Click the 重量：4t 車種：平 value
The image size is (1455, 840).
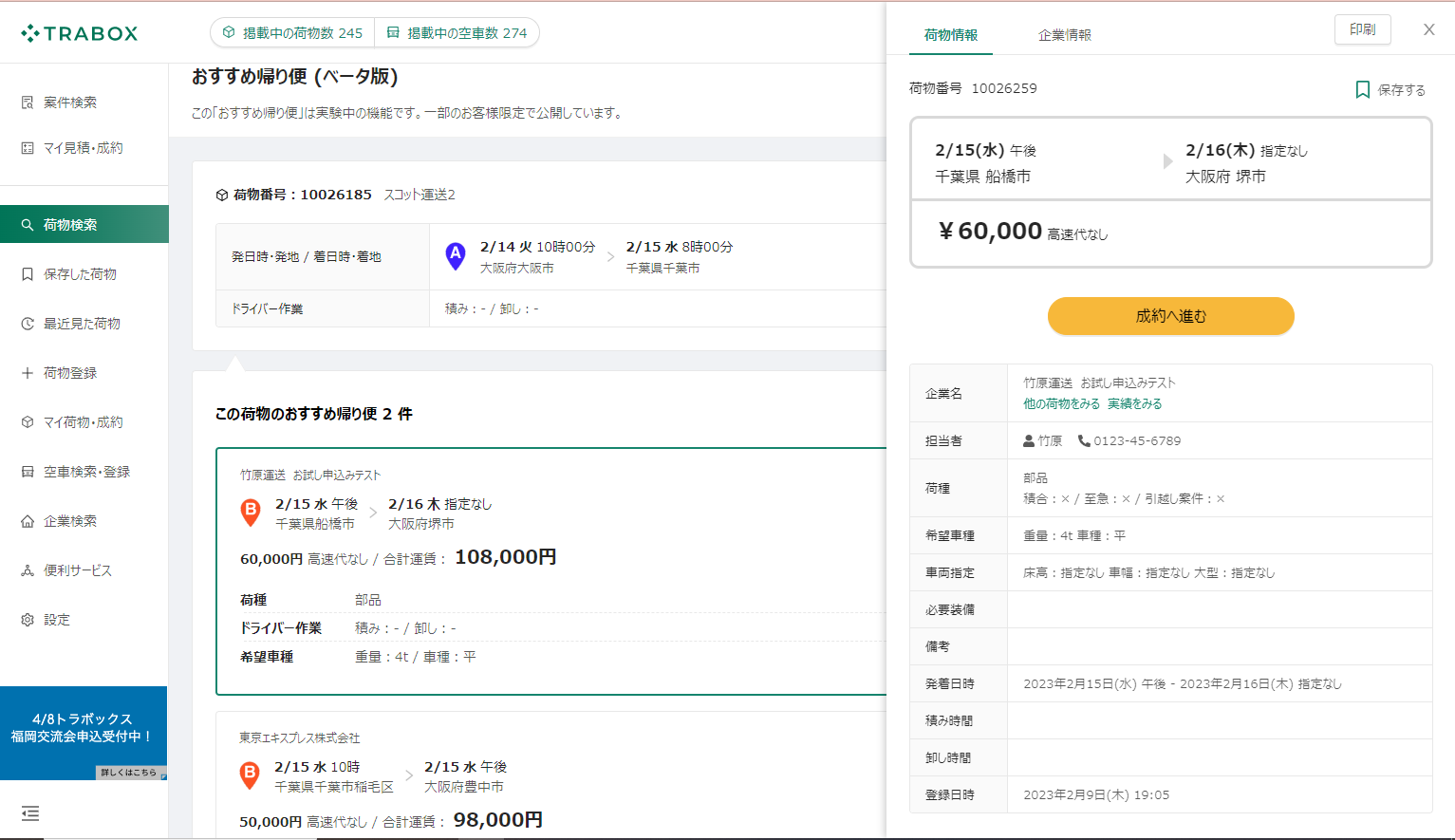[1074, 535]
